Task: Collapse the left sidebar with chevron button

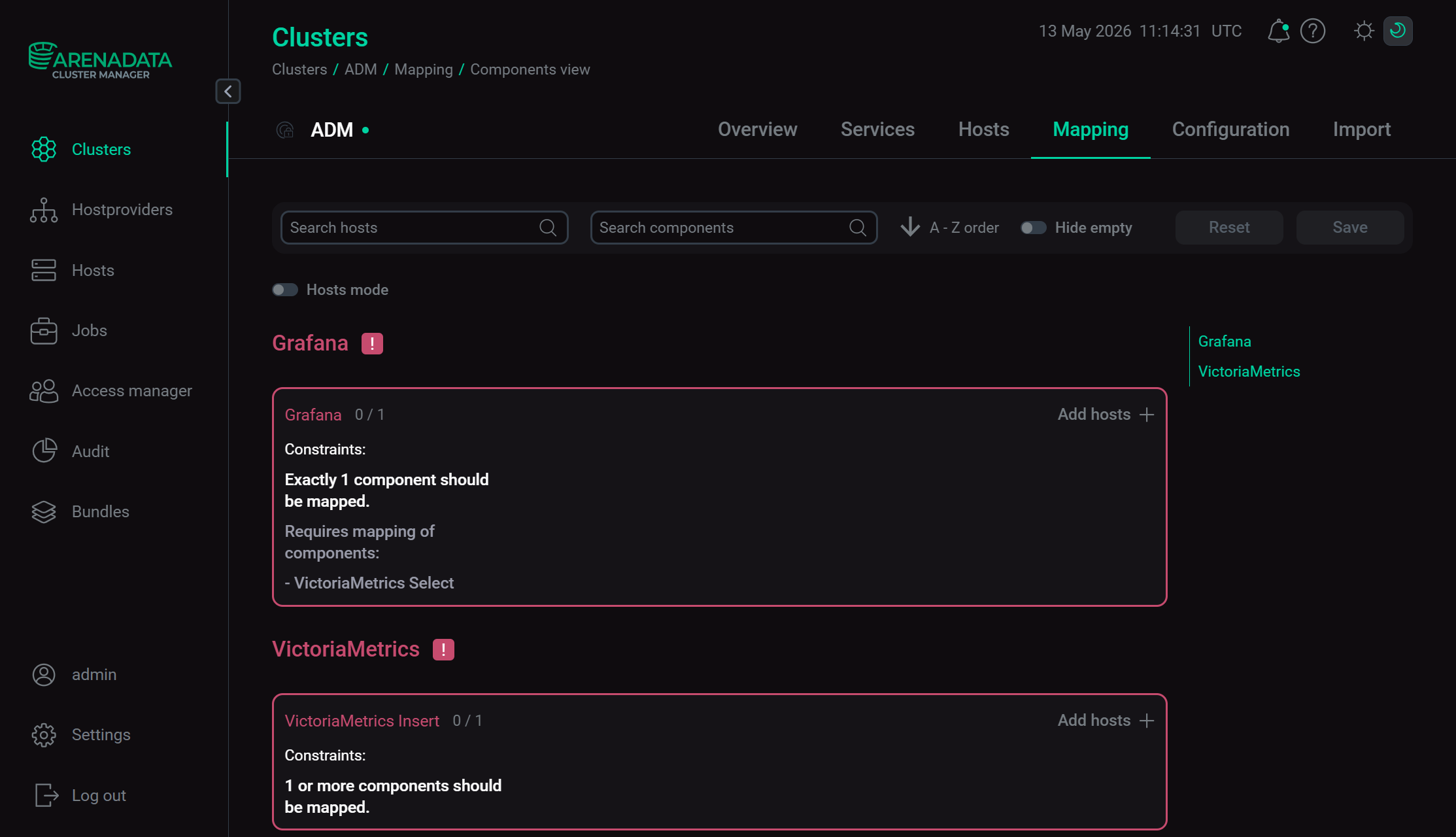Action: click(x=228, y=92)
